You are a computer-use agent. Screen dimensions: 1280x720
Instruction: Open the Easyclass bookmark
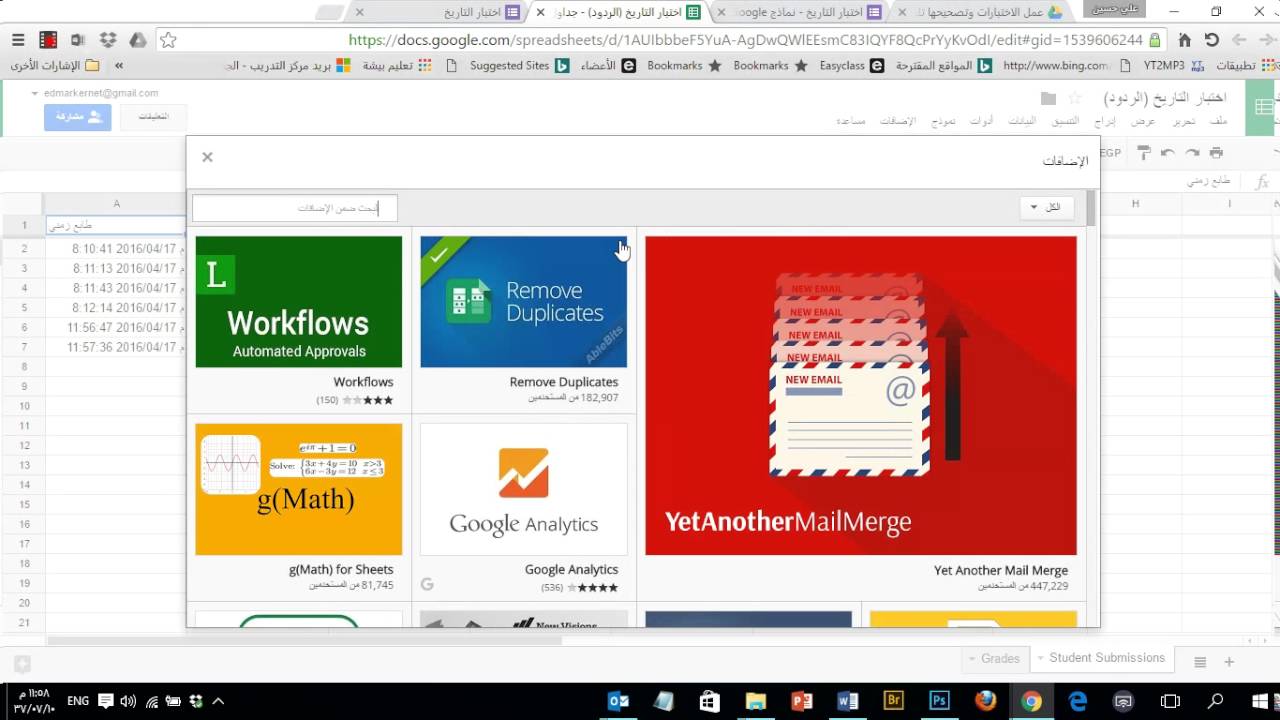[x=851, y=66]
